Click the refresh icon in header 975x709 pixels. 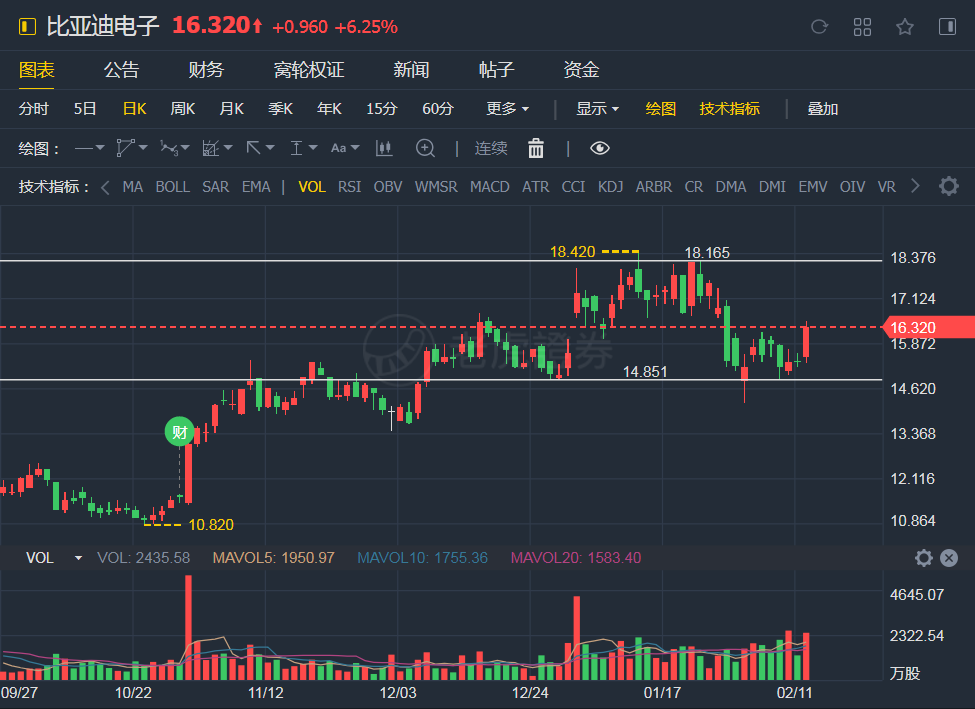820,27
